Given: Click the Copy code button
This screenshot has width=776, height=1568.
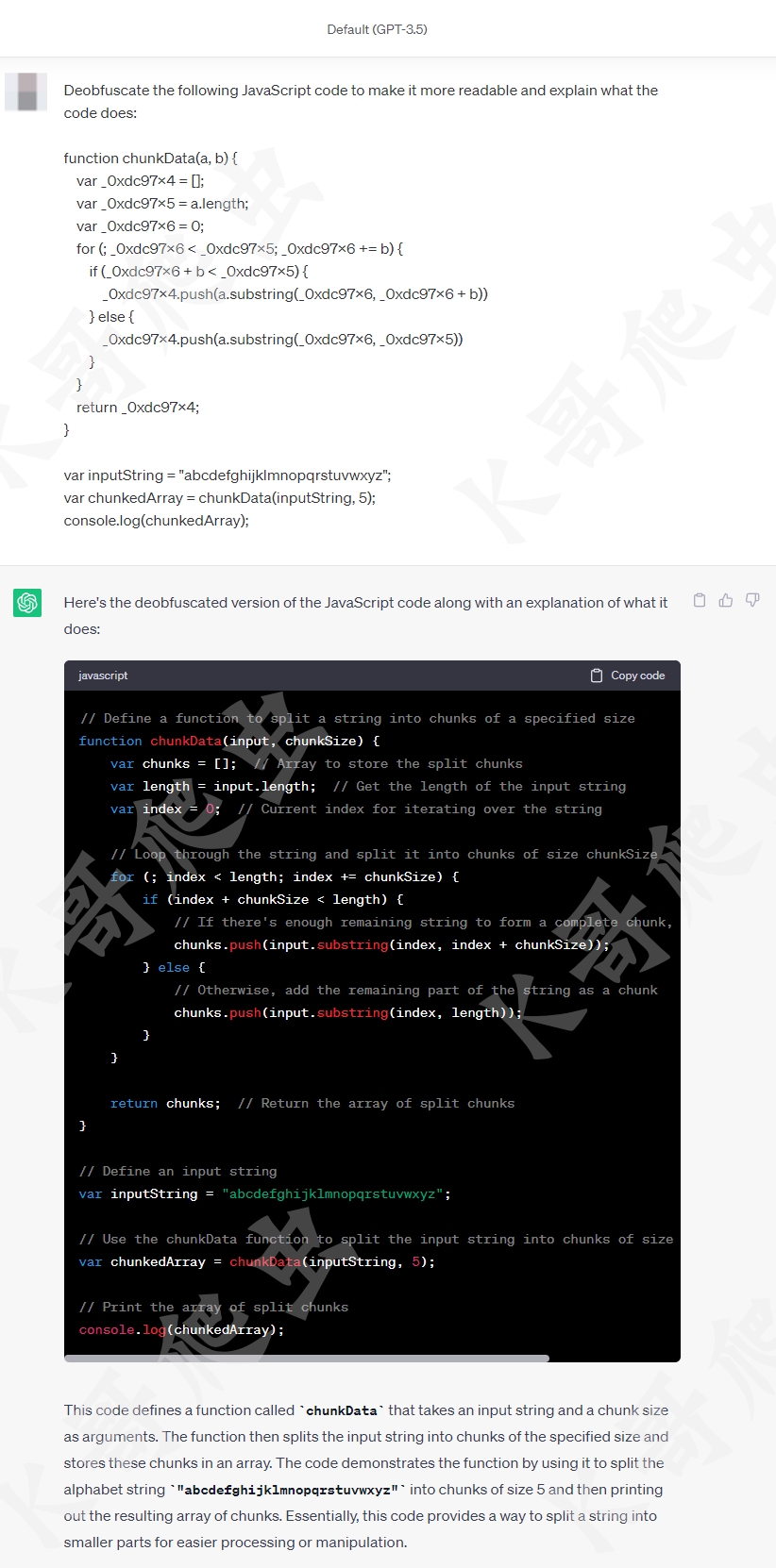Looking at the screenshot, I should tap(628, 676).
